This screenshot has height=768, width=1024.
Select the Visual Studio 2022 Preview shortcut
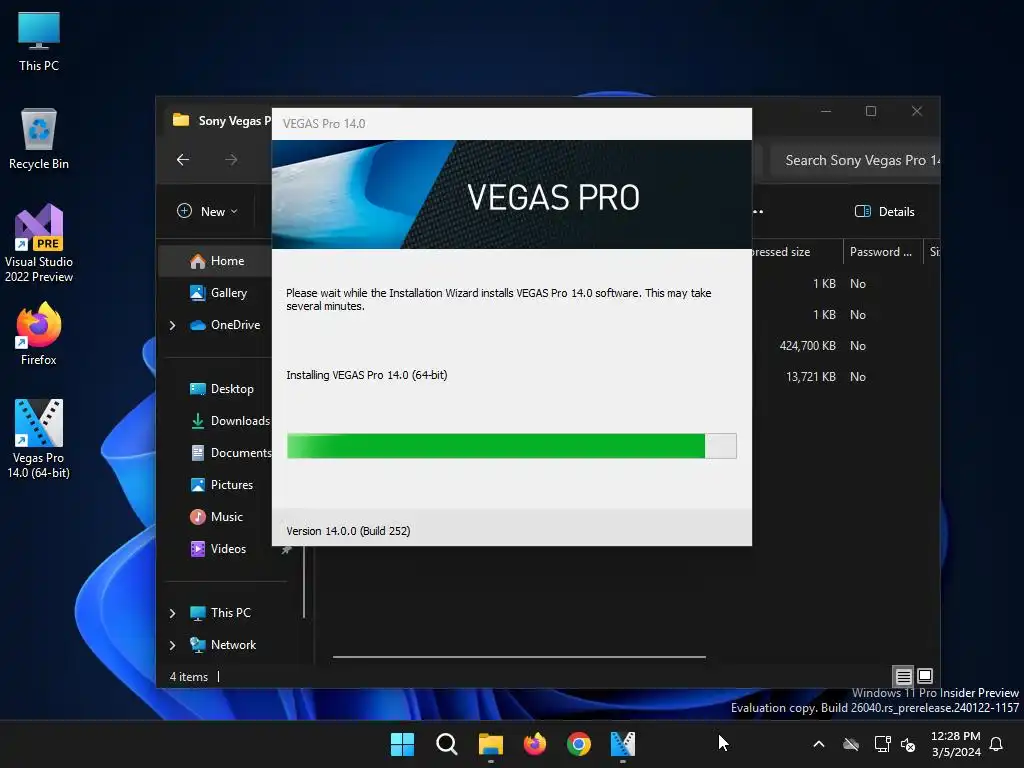pos(39,243)
